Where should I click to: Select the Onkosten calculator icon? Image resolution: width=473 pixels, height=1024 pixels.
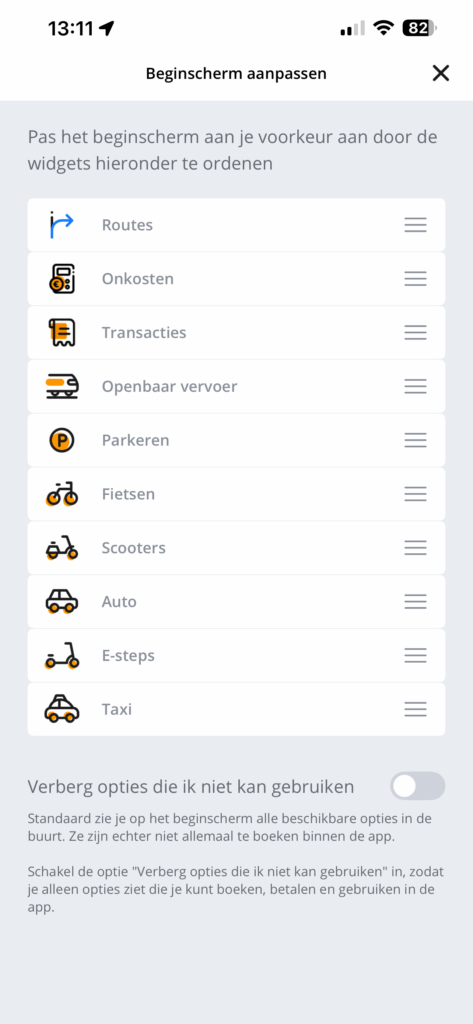pos(62,279)
